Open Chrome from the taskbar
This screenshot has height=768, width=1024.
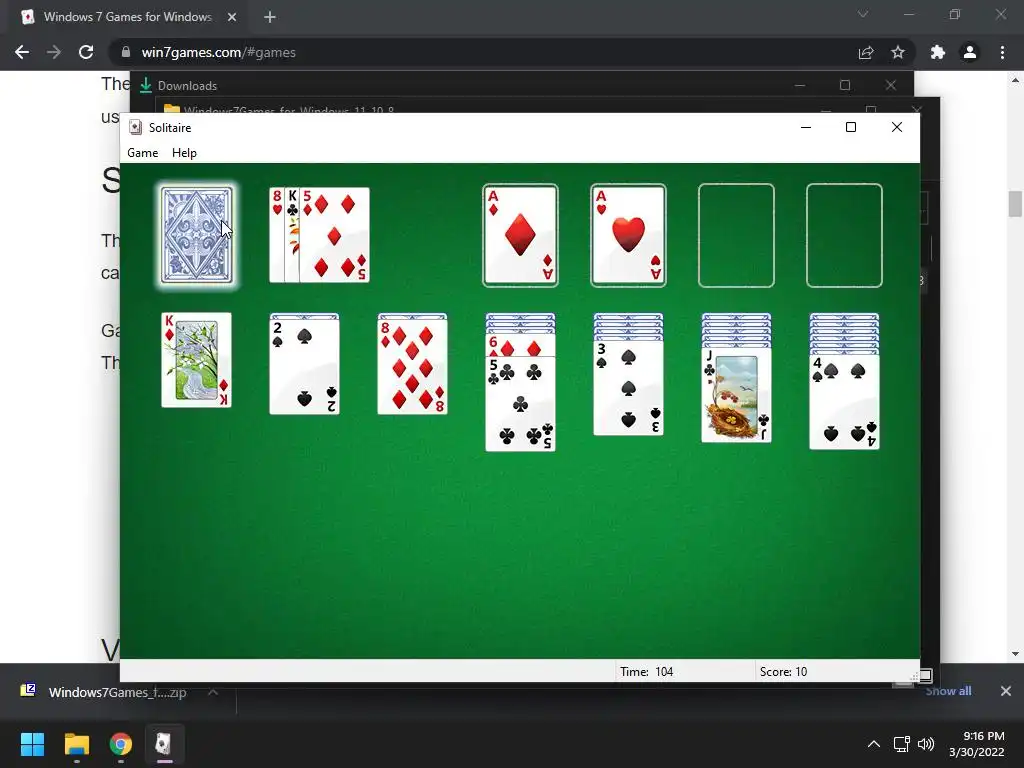(x=121, y=744)
